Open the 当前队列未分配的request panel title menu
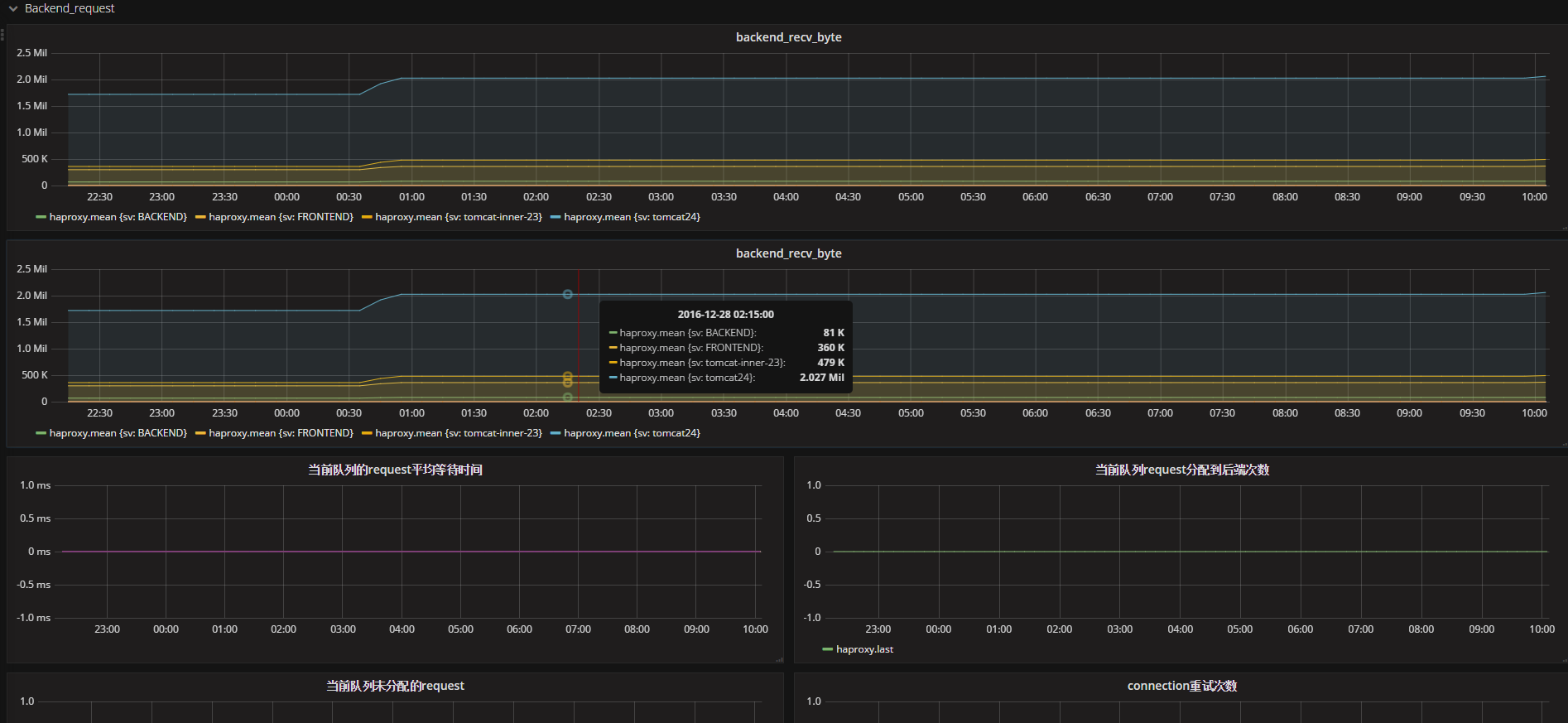The width and height of the screenshot is (1568, 723). pos(395,686)
